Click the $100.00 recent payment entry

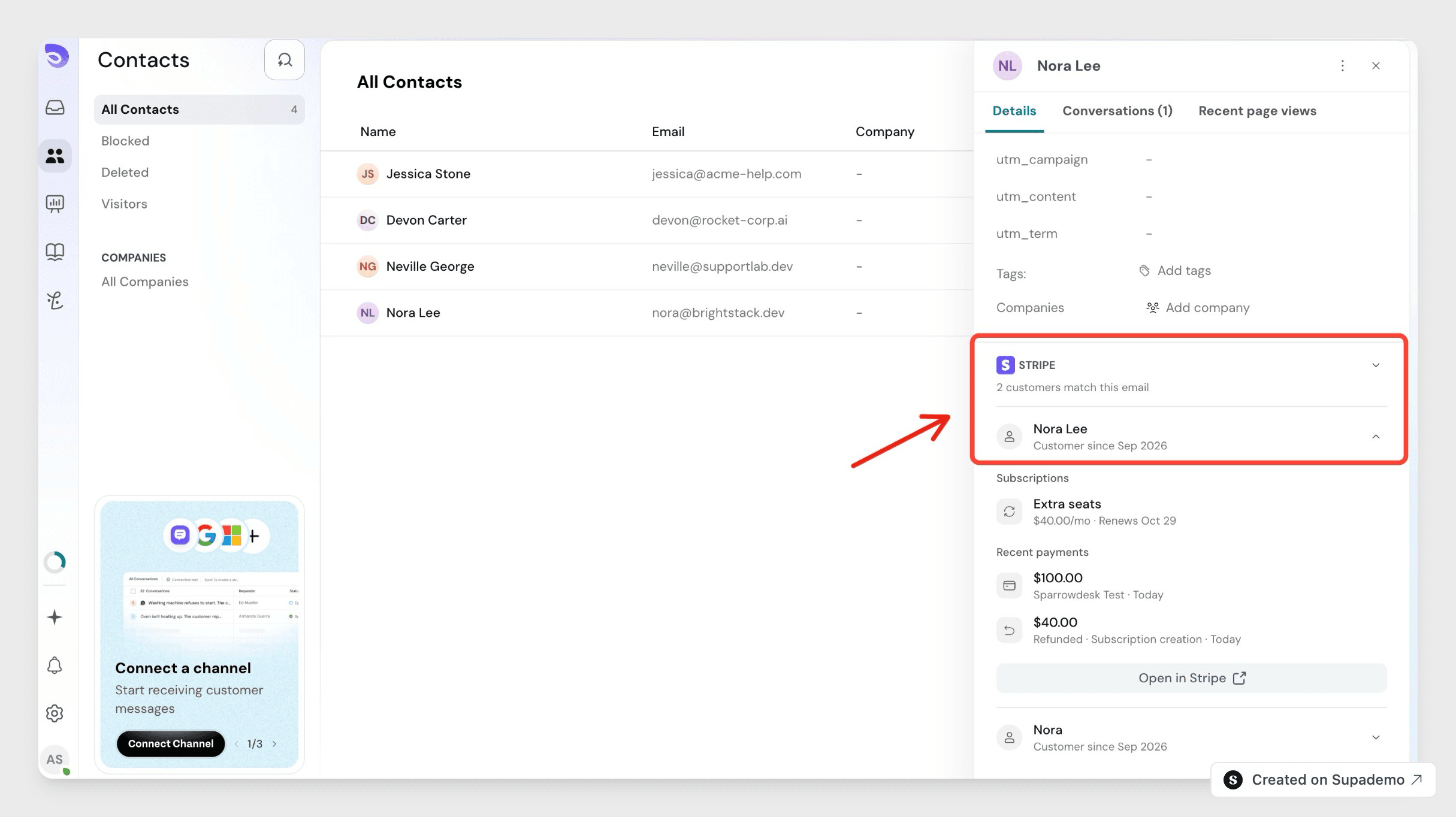pos(1191,586)
